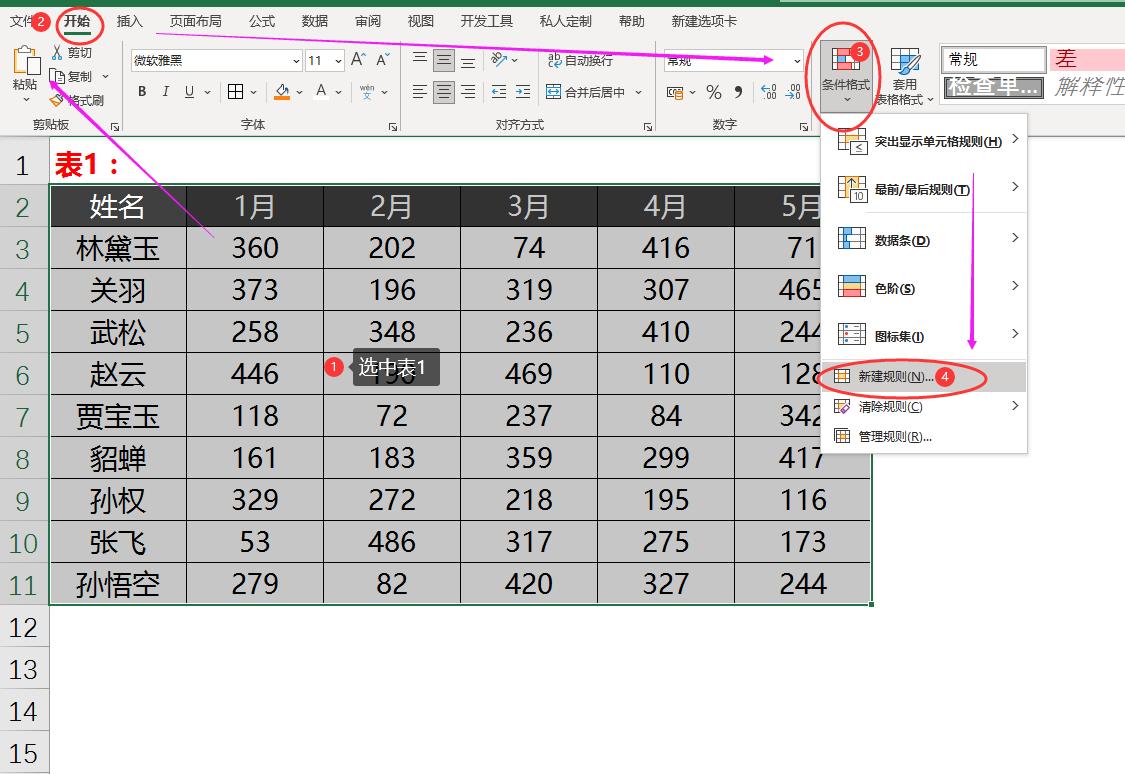Open 套用表格格式 table format gallery

[x=905, y=75]
